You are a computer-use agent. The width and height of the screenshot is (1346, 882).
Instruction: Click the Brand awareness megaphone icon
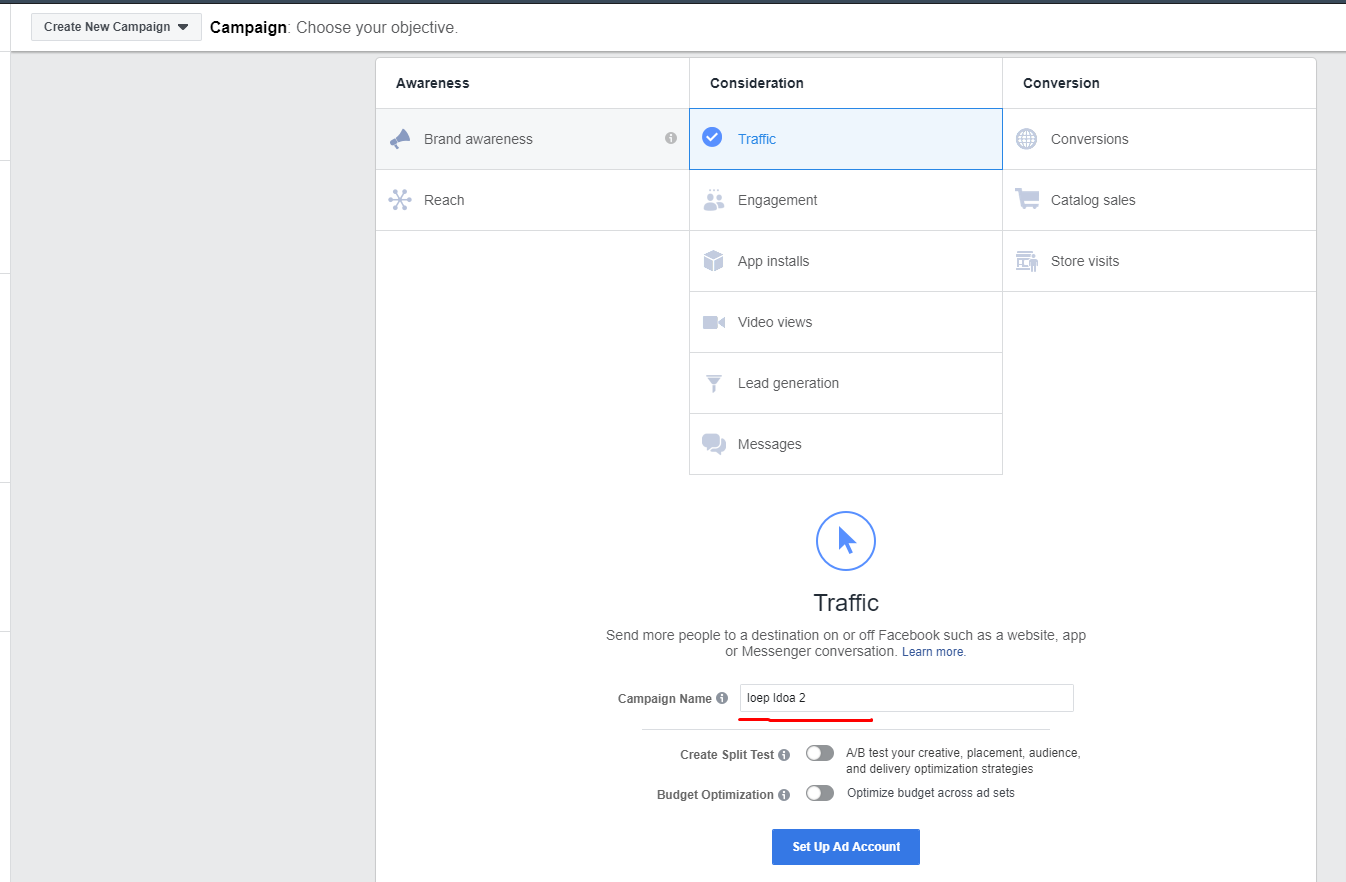[x=400, y=139]
